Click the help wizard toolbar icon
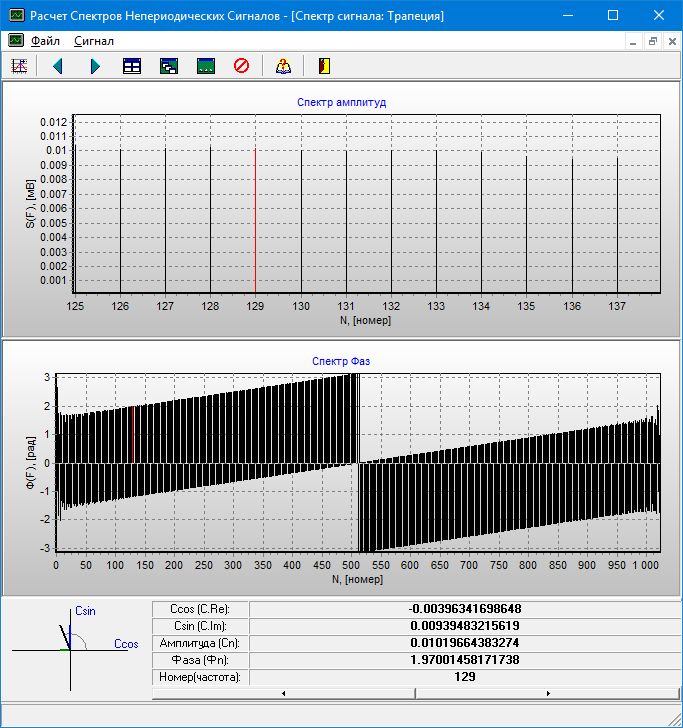Screen dimensions: 683x728 point(283,66)
